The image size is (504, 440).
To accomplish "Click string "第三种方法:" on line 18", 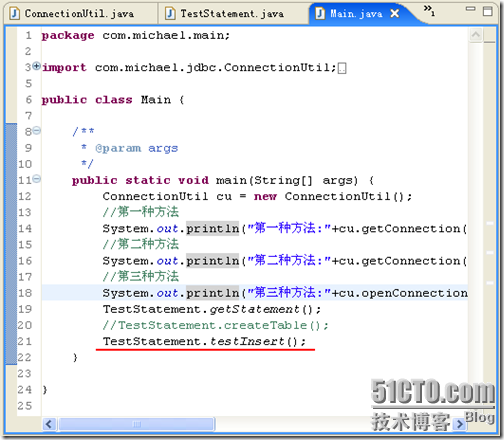I will pyautogui.click(x=289, y=293).
